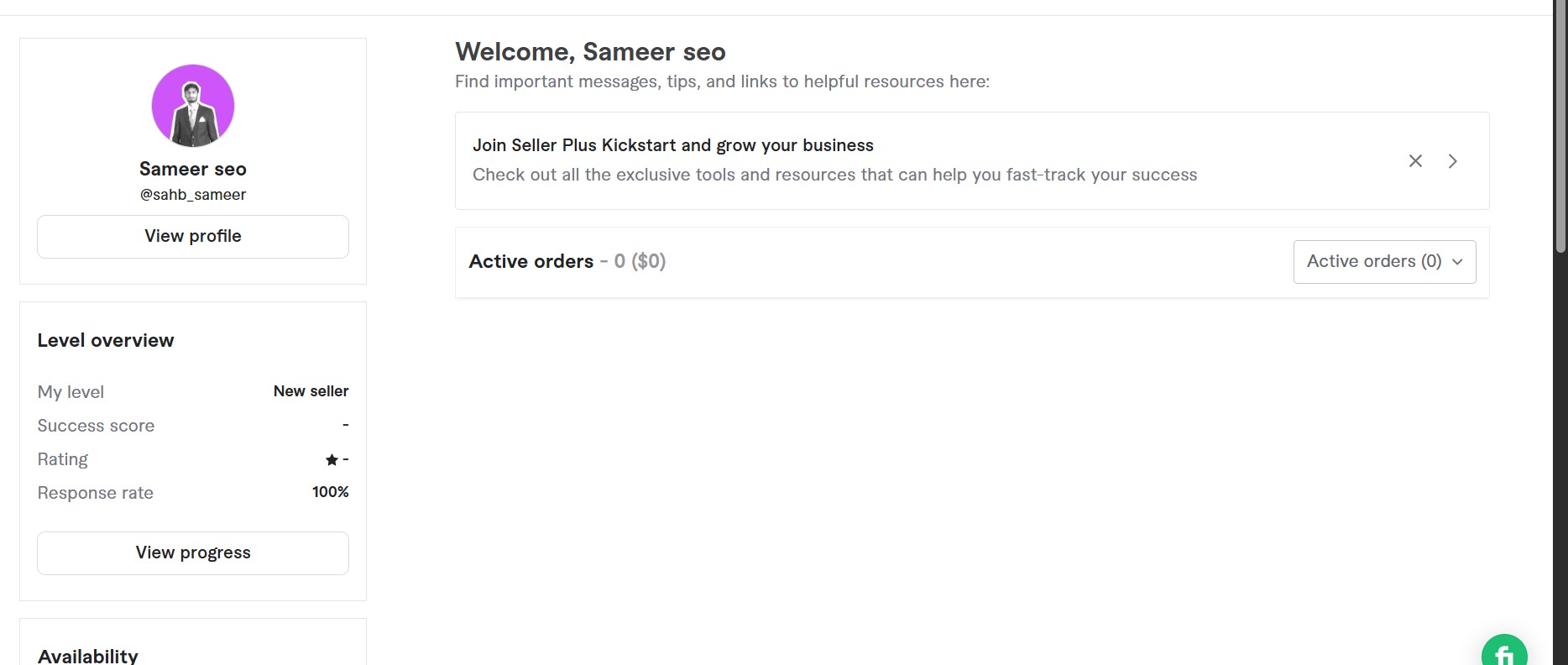Viewport: 1568px width, 665px height.
Task: Click the Level overview heading
Action: pos(106,340)
